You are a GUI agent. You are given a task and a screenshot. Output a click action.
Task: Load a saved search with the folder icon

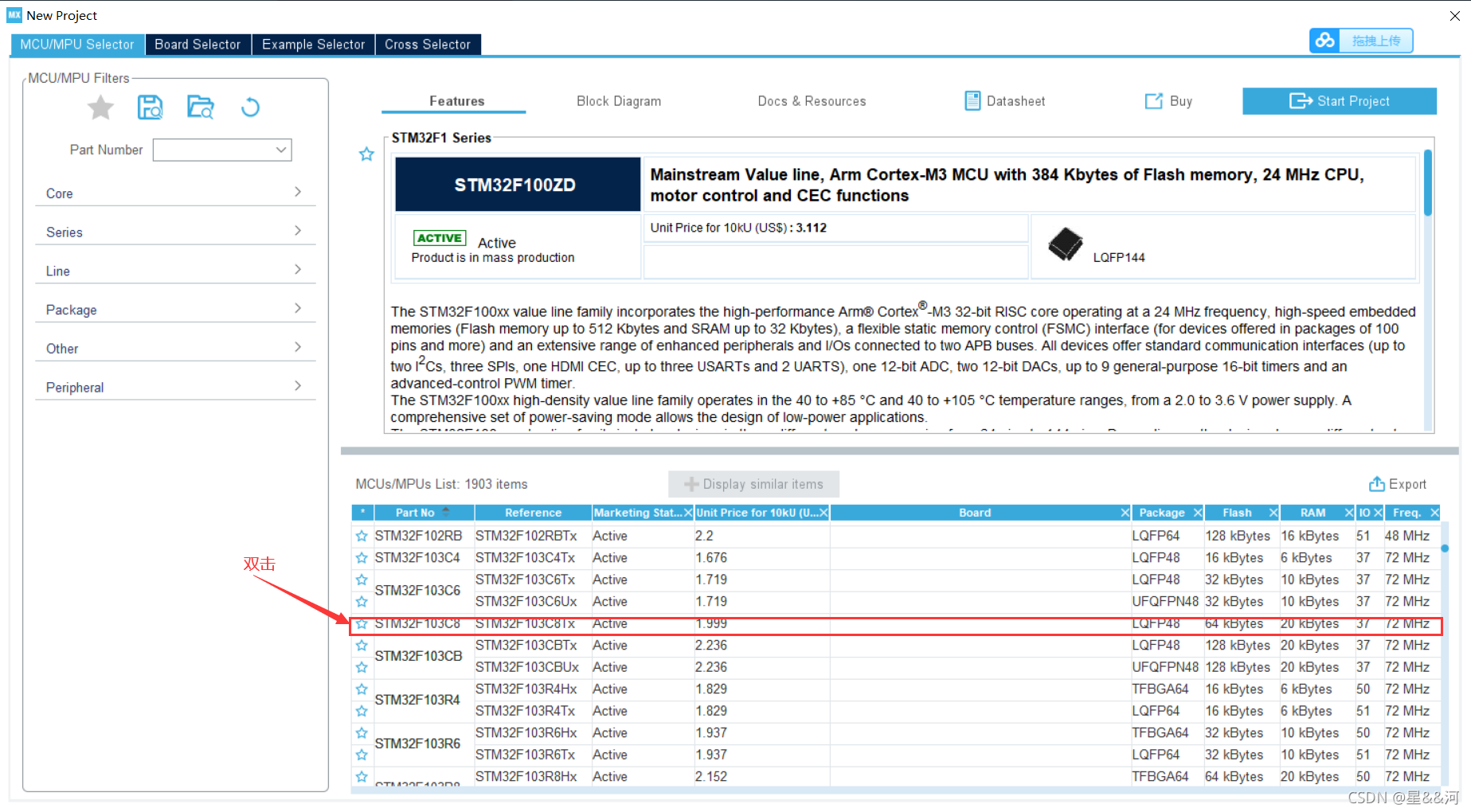tap(200, 107)
